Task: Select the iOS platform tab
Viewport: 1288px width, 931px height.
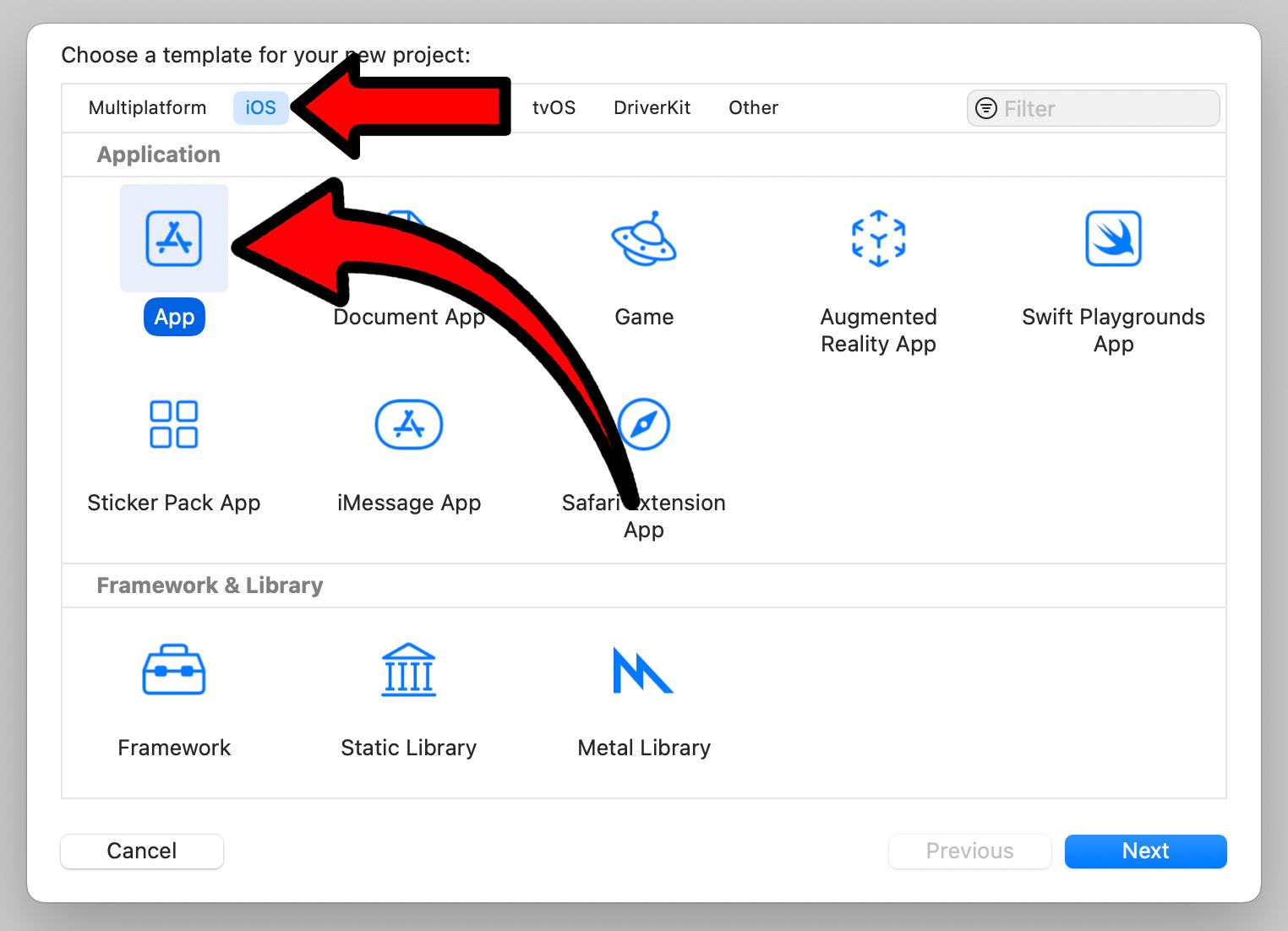Action: tap(261, 108)
